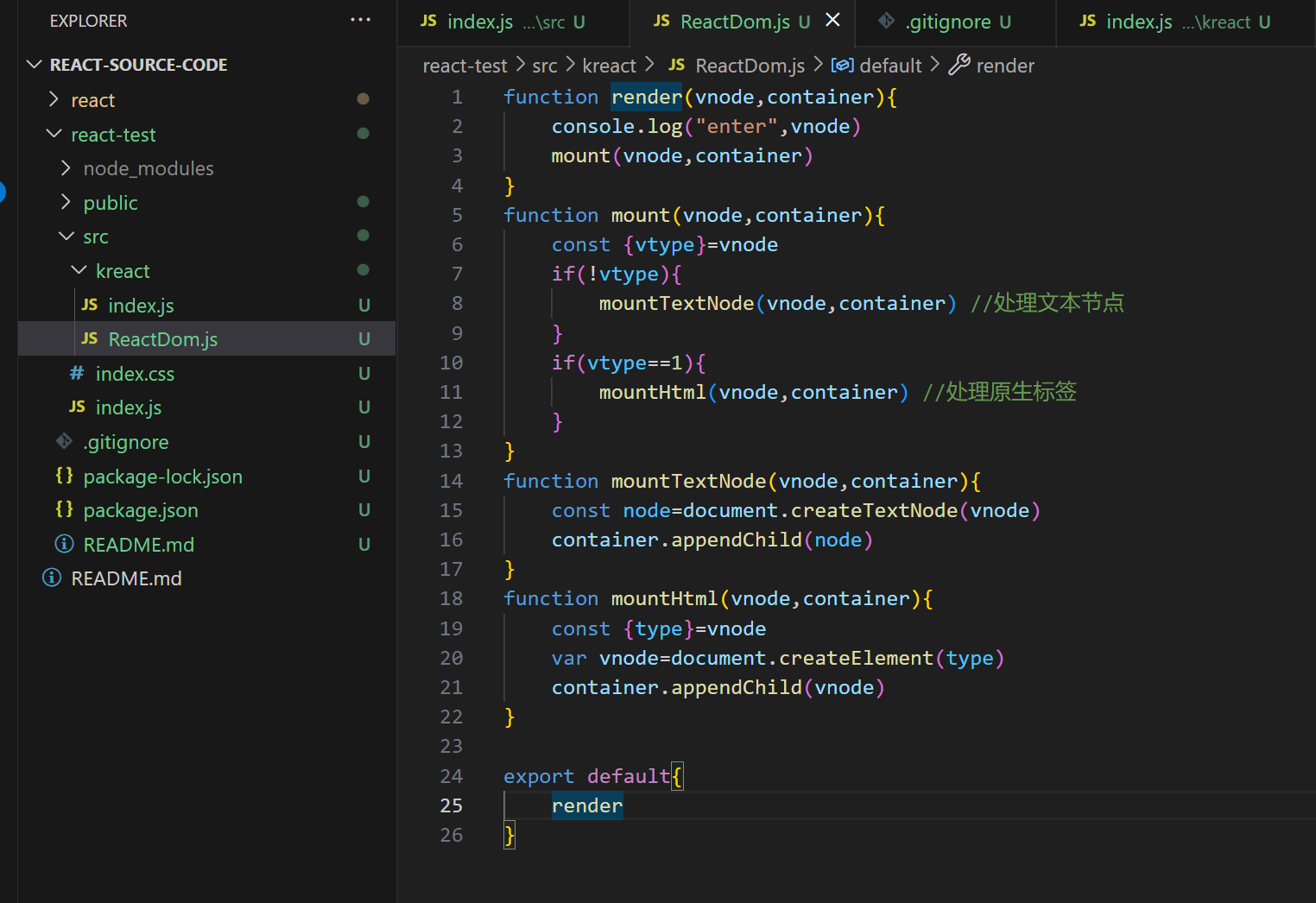
Task: Expand the node_modules folder
Action: tap(148, 168)
